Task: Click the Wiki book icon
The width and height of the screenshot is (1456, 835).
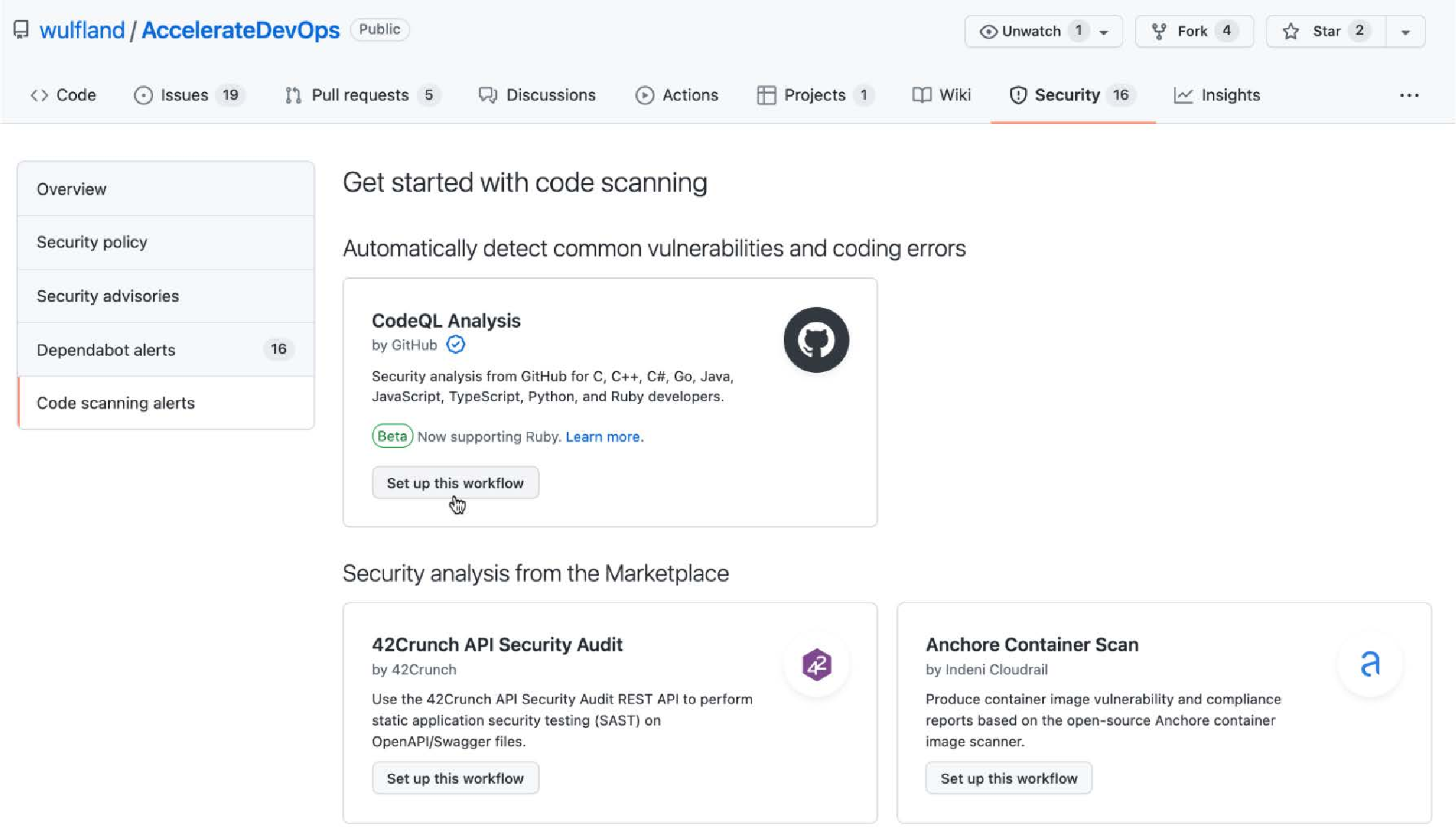Action: coord(921,95)
